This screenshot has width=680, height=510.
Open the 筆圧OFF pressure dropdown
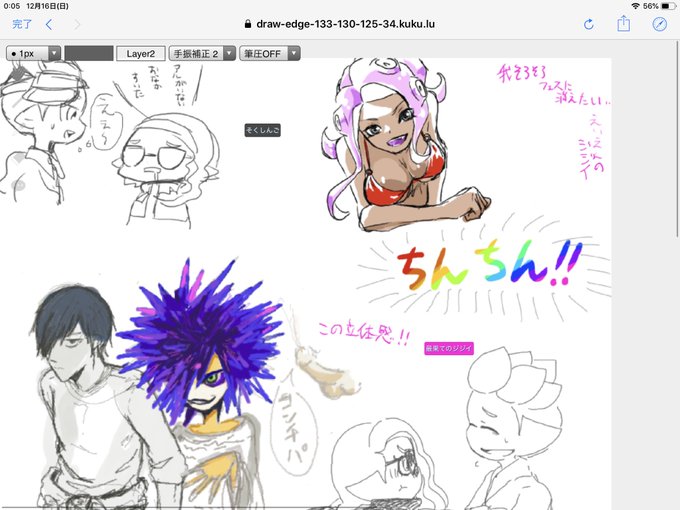(x=270, y=53)
